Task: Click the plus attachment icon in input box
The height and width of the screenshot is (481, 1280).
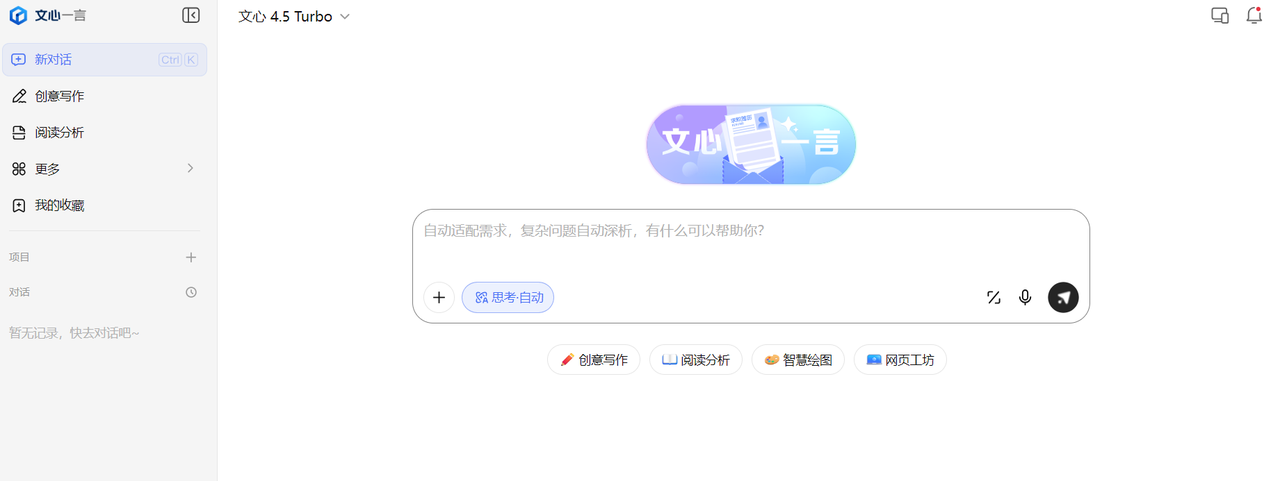Action: [x=439, y=297]
